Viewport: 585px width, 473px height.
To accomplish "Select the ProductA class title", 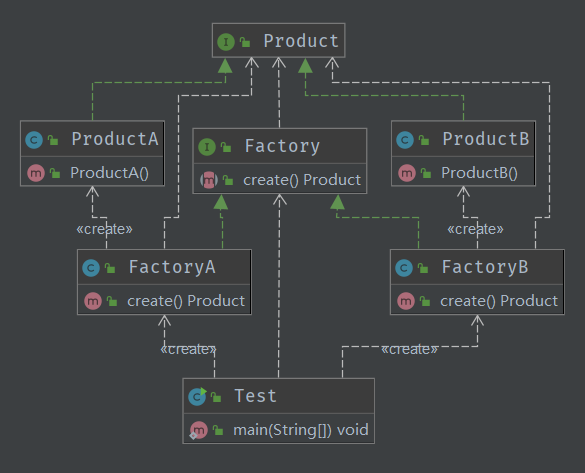I will pyautogui.click(x=115, y=139).
